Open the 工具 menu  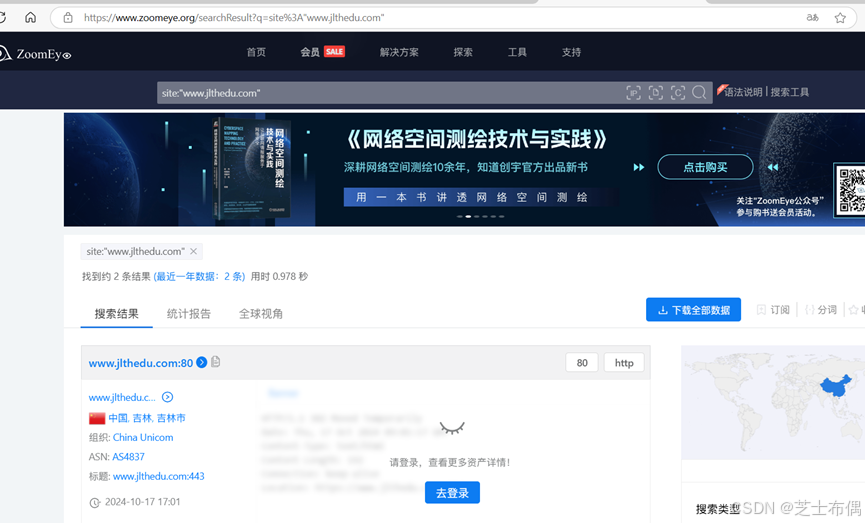(x=517, y=52)
